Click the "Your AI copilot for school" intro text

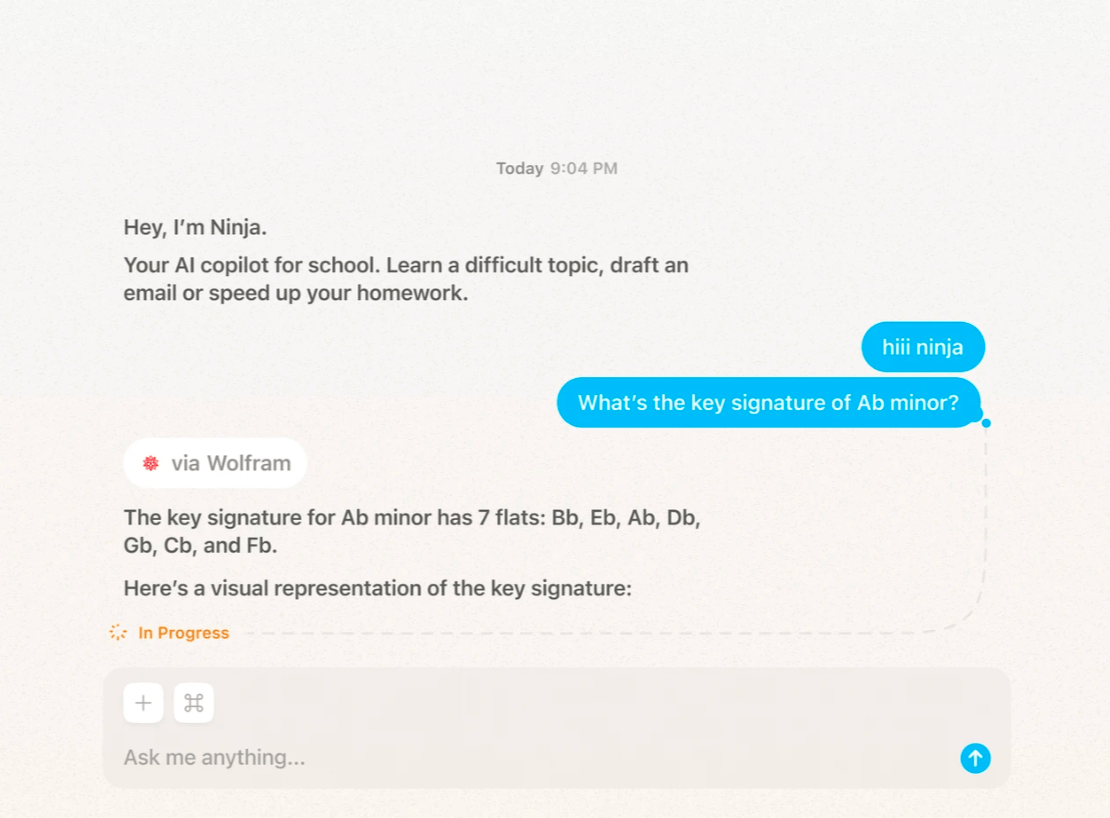[405, 279]
